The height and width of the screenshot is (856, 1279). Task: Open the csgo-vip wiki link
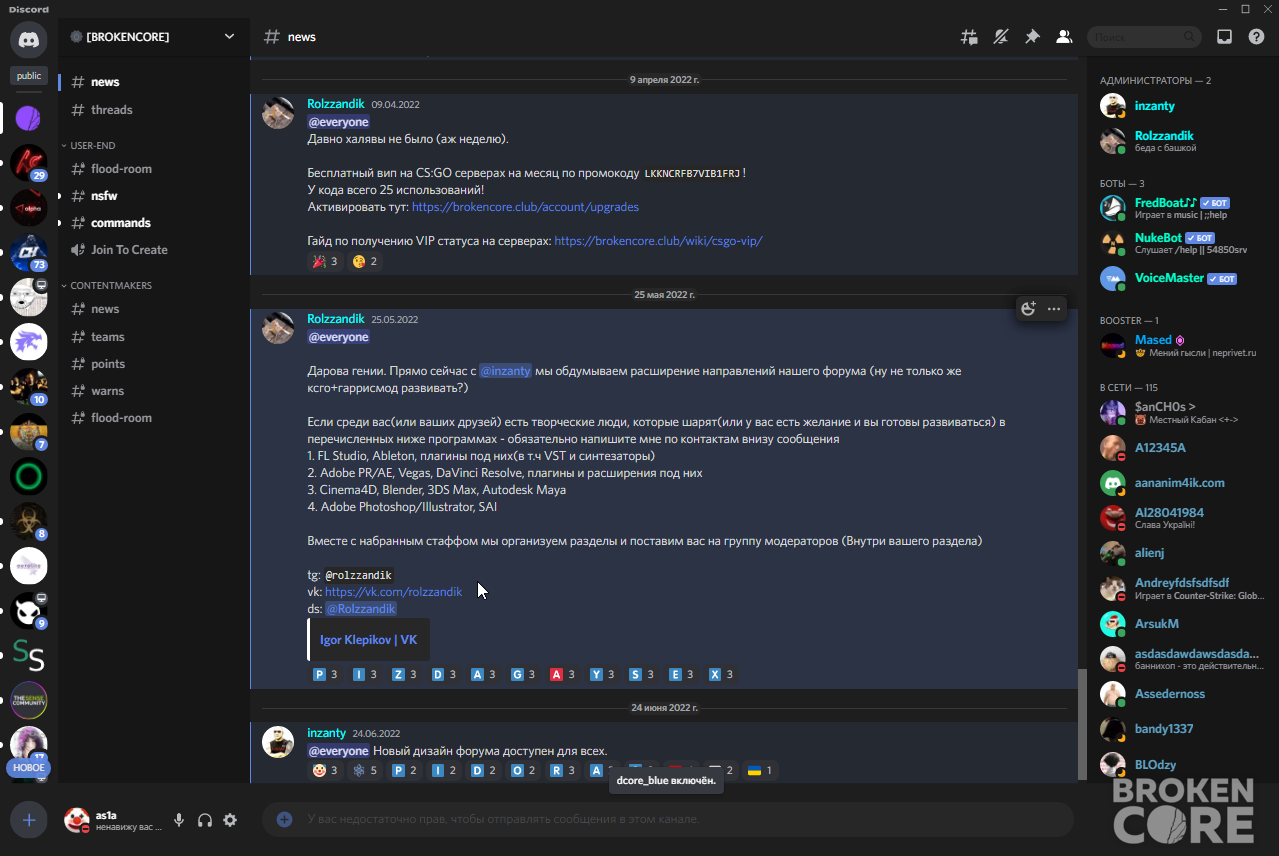[x=658, y=241]
